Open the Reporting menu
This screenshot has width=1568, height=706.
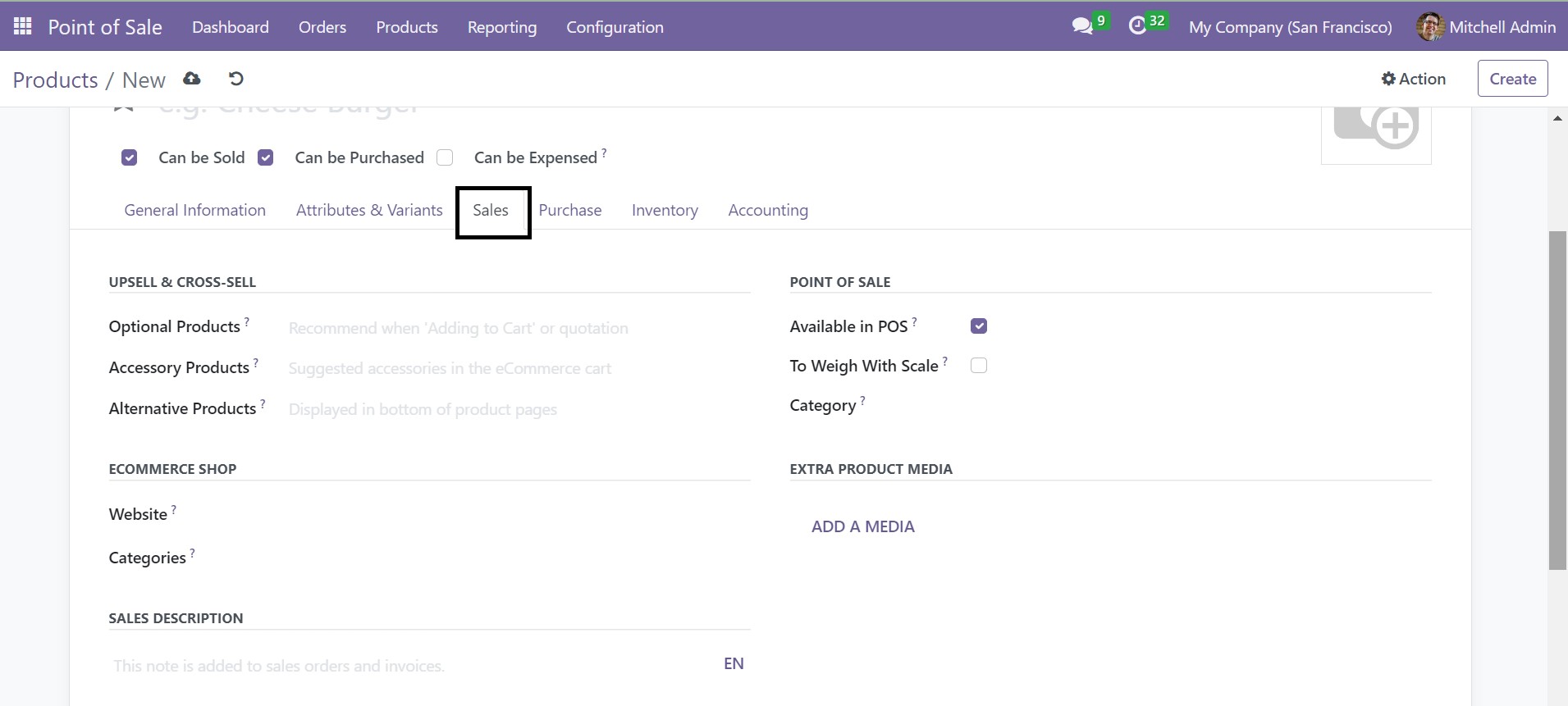502,27
